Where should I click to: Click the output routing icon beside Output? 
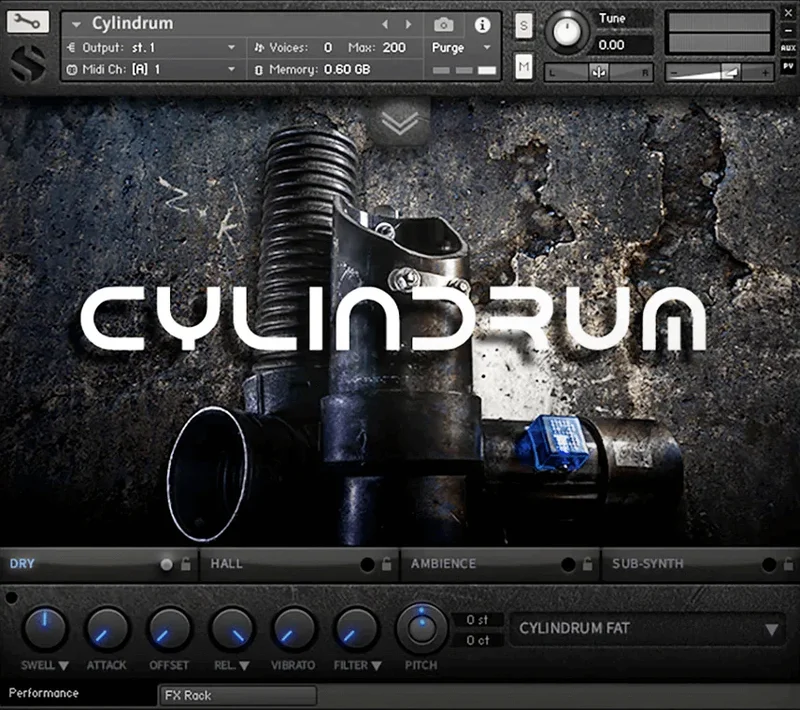pyautogui.click(x=71, y=47)
